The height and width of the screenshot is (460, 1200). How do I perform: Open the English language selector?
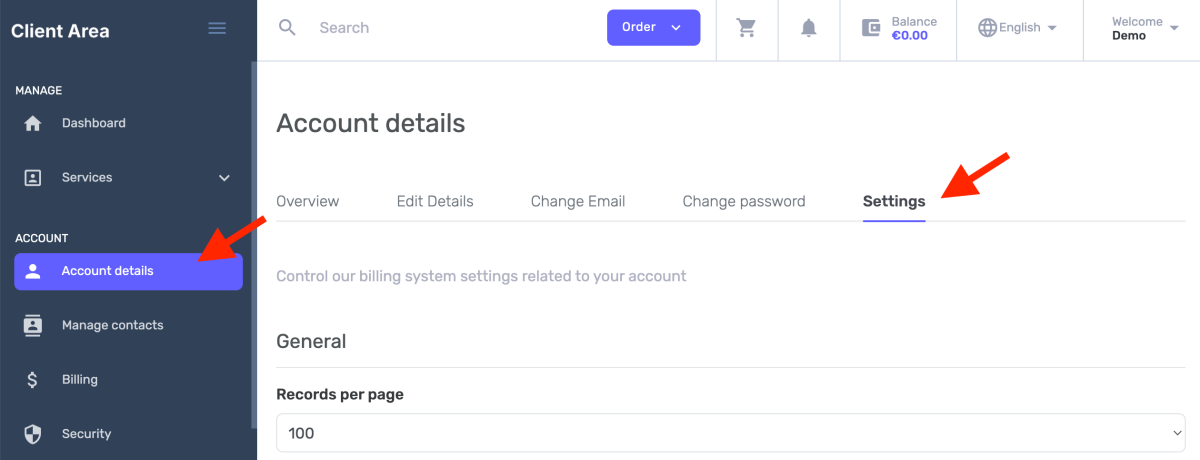click(1019, 28)
